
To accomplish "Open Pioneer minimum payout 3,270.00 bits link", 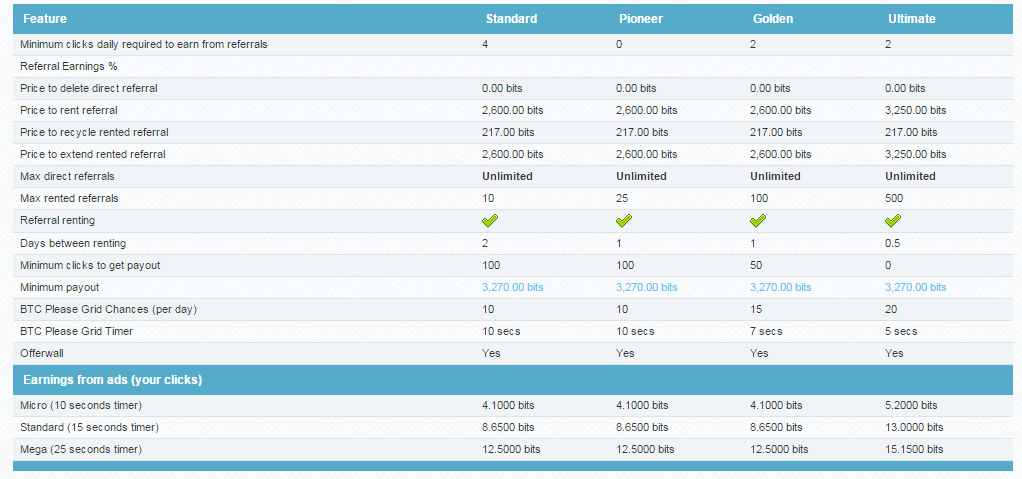I will 647,287.
